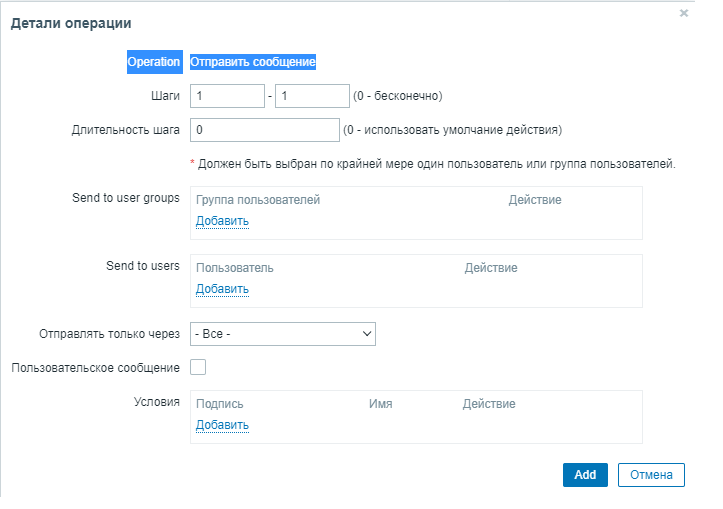The image size is (723, 509).
Task: Click the Отмена button
Action: [x=651, y=475]
